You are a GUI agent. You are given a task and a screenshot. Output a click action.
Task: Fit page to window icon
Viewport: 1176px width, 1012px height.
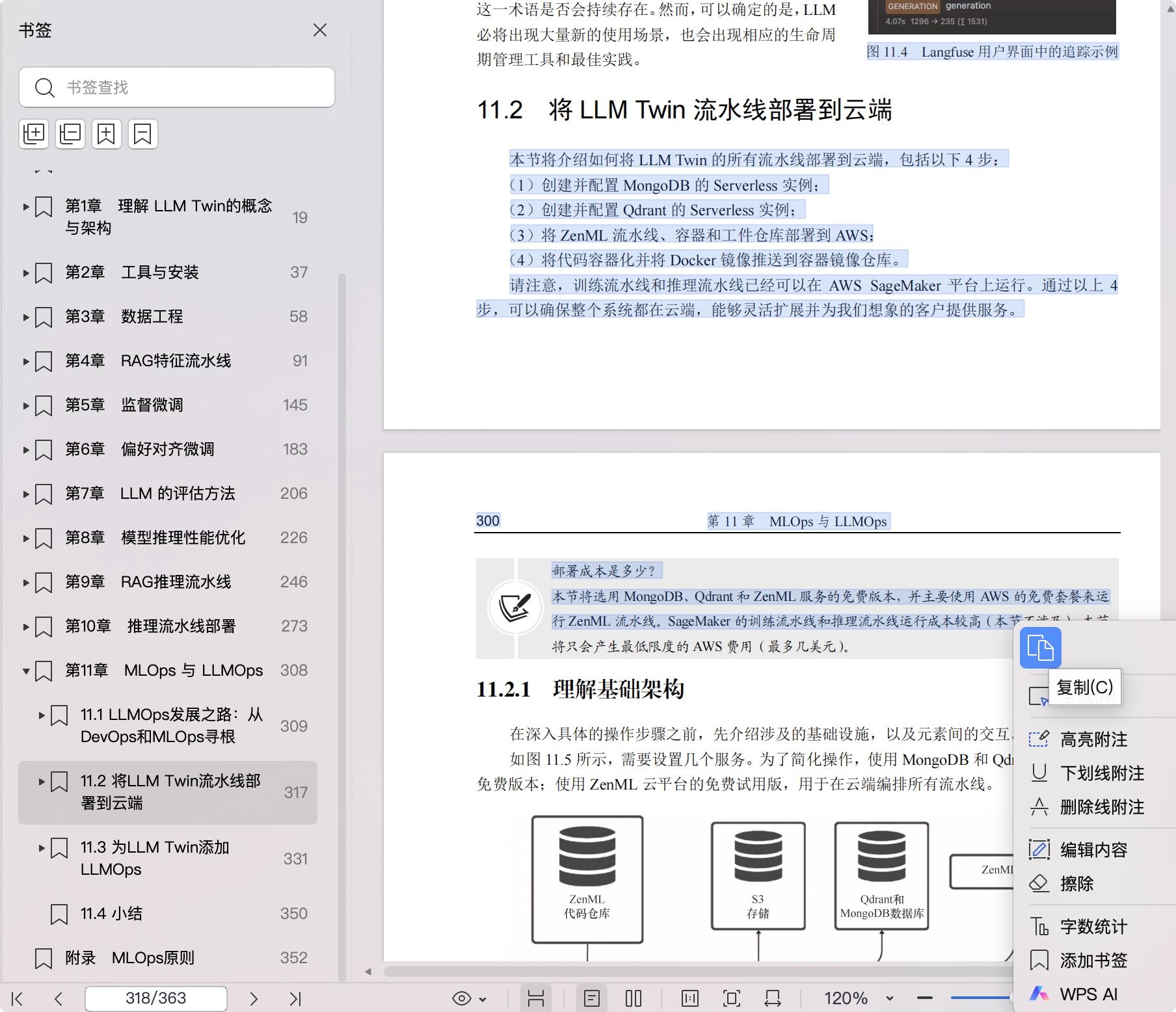pos(732,998)
